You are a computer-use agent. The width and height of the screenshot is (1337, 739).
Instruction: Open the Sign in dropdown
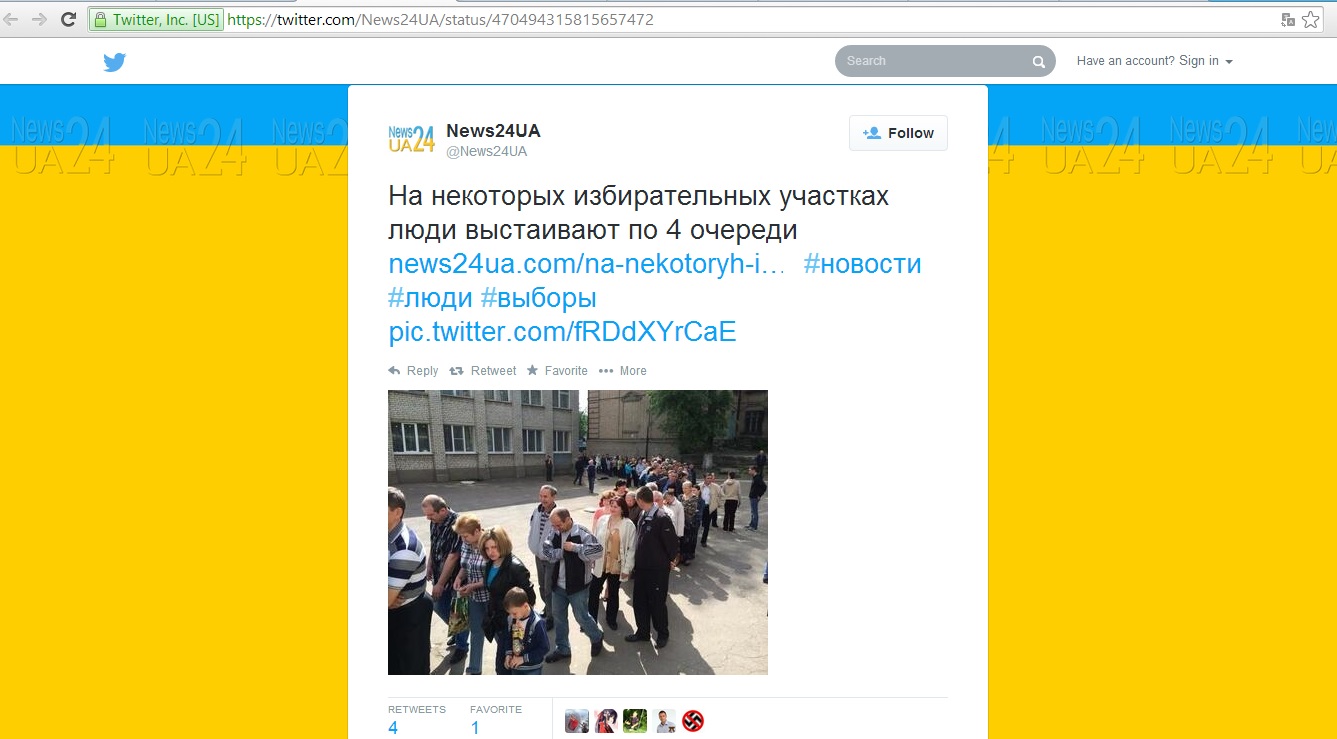[x=1154, y=61]
